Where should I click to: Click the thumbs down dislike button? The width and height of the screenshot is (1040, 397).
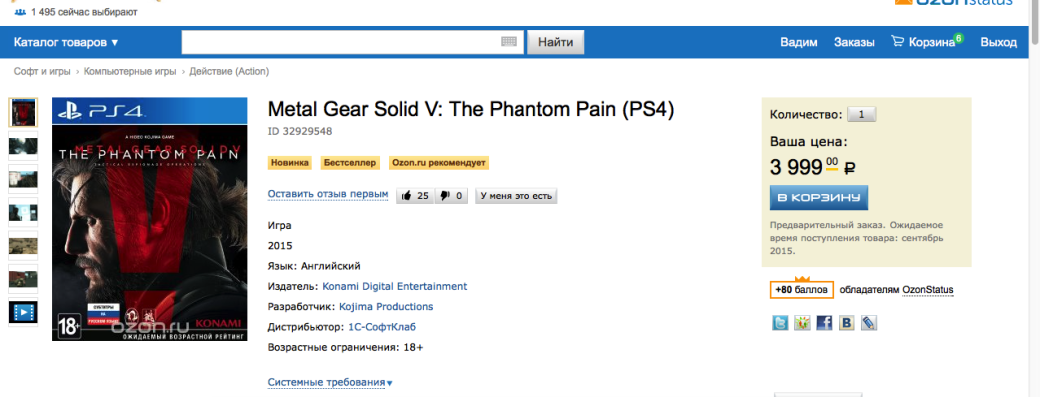tap(451, 196)
